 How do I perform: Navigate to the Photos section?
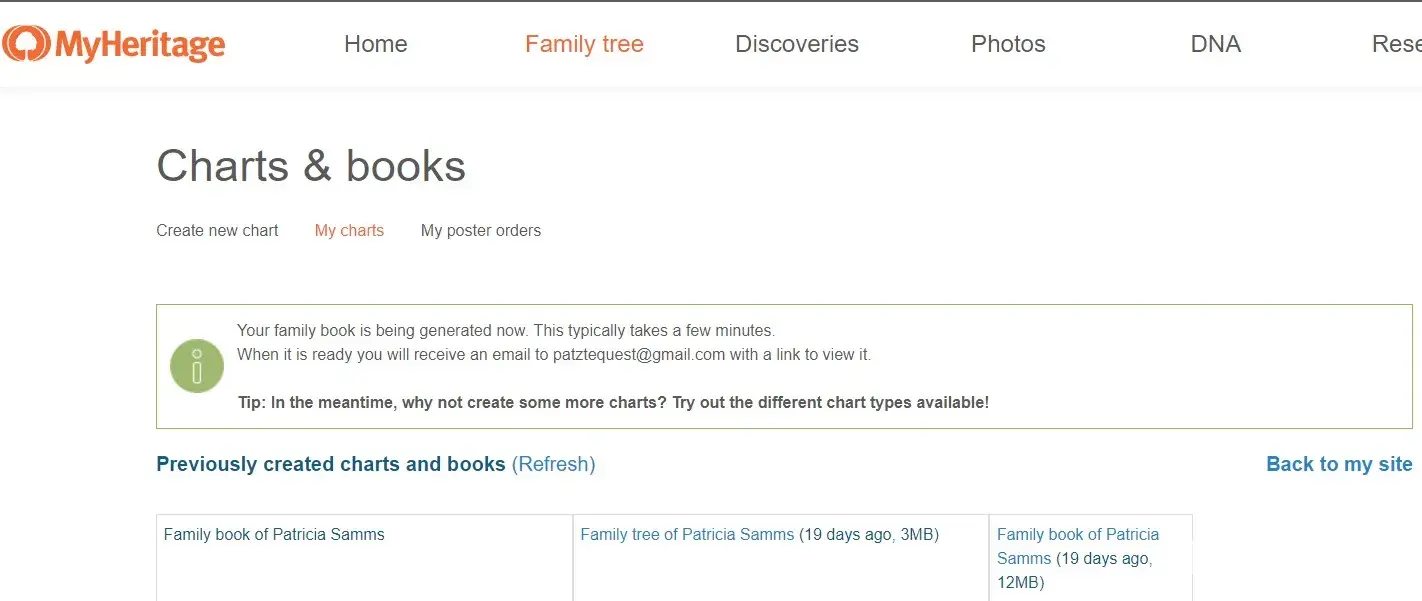pyautogui.click(x=1008, y=44)
